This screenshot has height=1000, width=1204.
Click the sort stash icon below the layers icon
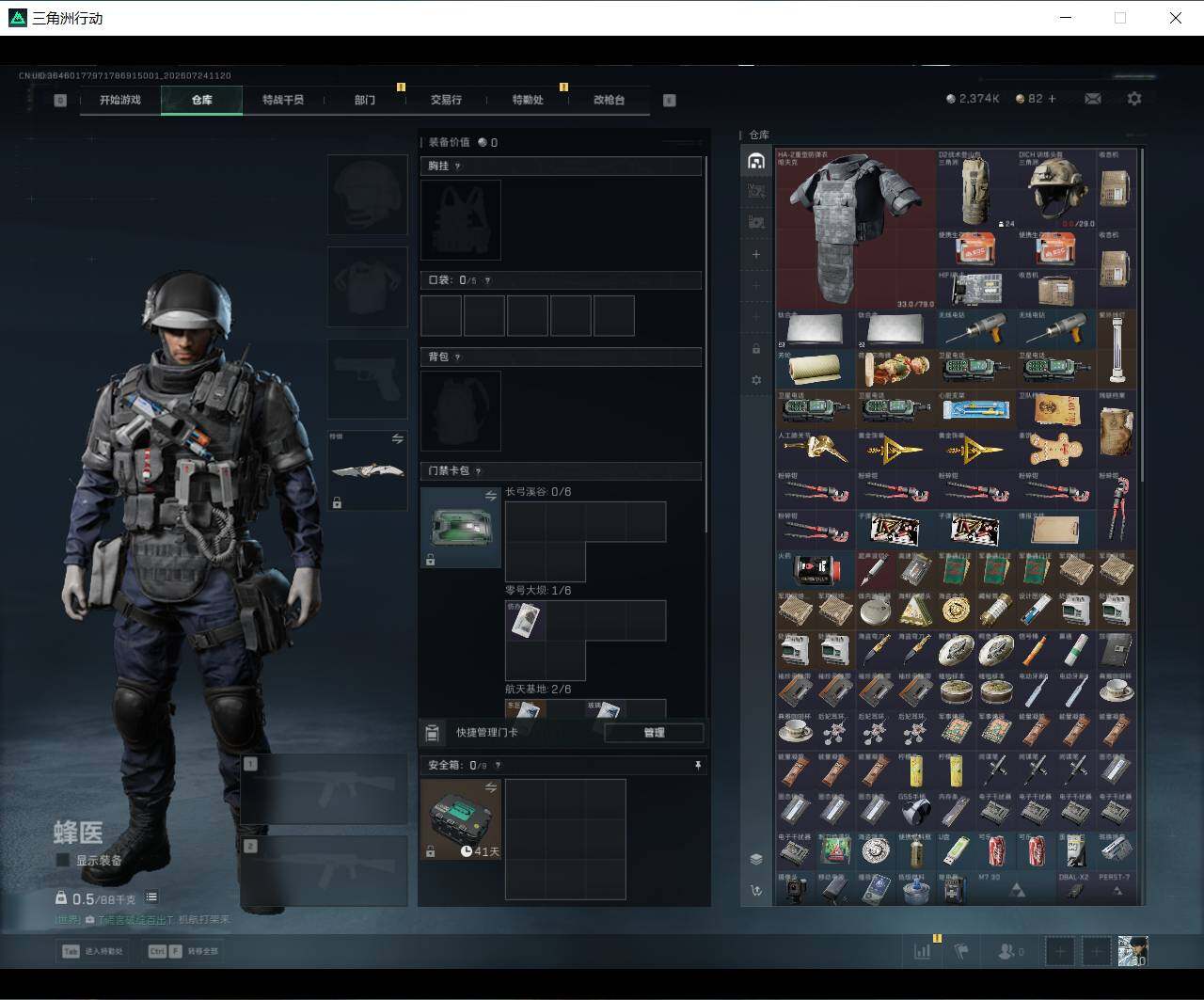point(755,890)
